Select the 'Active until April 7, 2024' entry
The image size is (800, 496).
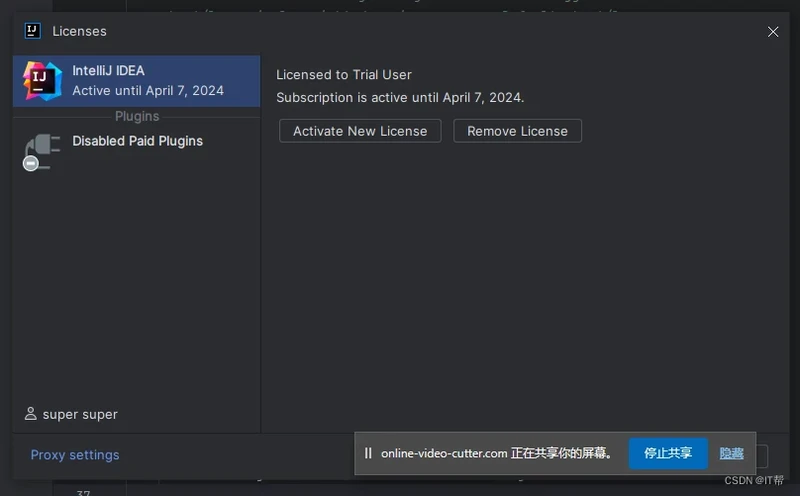(148, 90)
